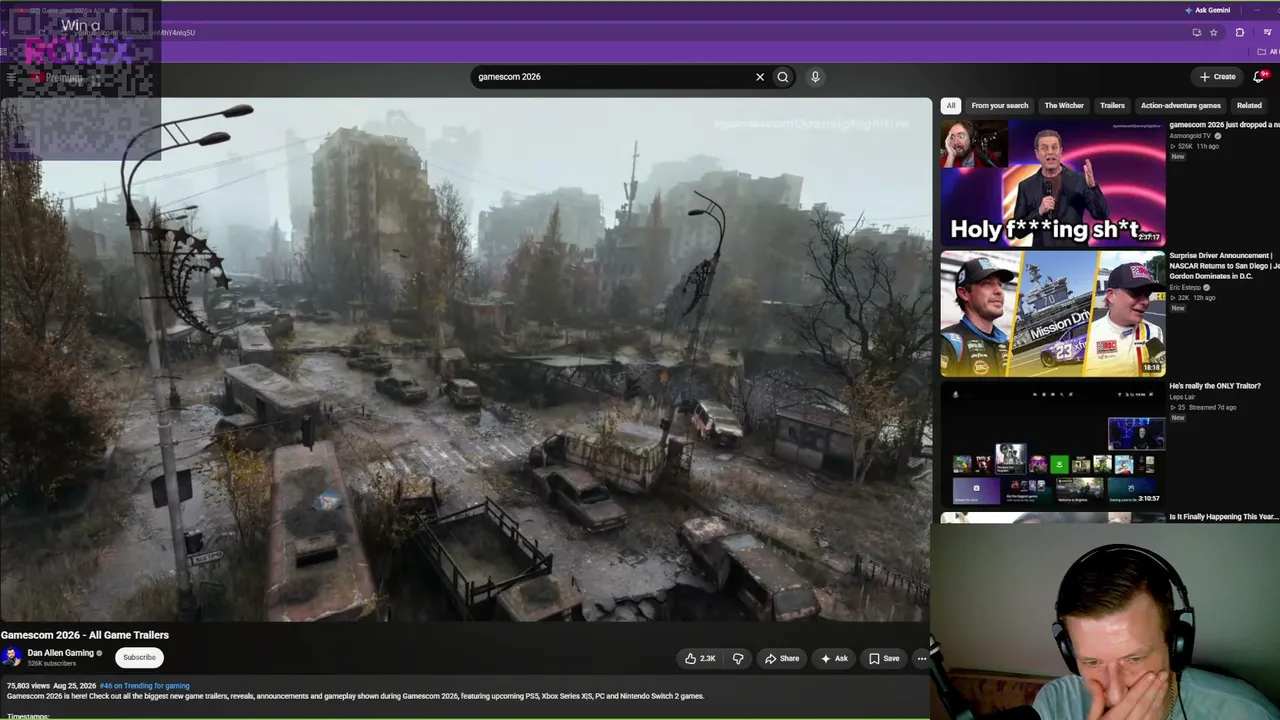Viewport: 1280px width, 720px height.
Task: Share the Gamescom trailers video
Action: pyautogui.click(x=782, y=658)
